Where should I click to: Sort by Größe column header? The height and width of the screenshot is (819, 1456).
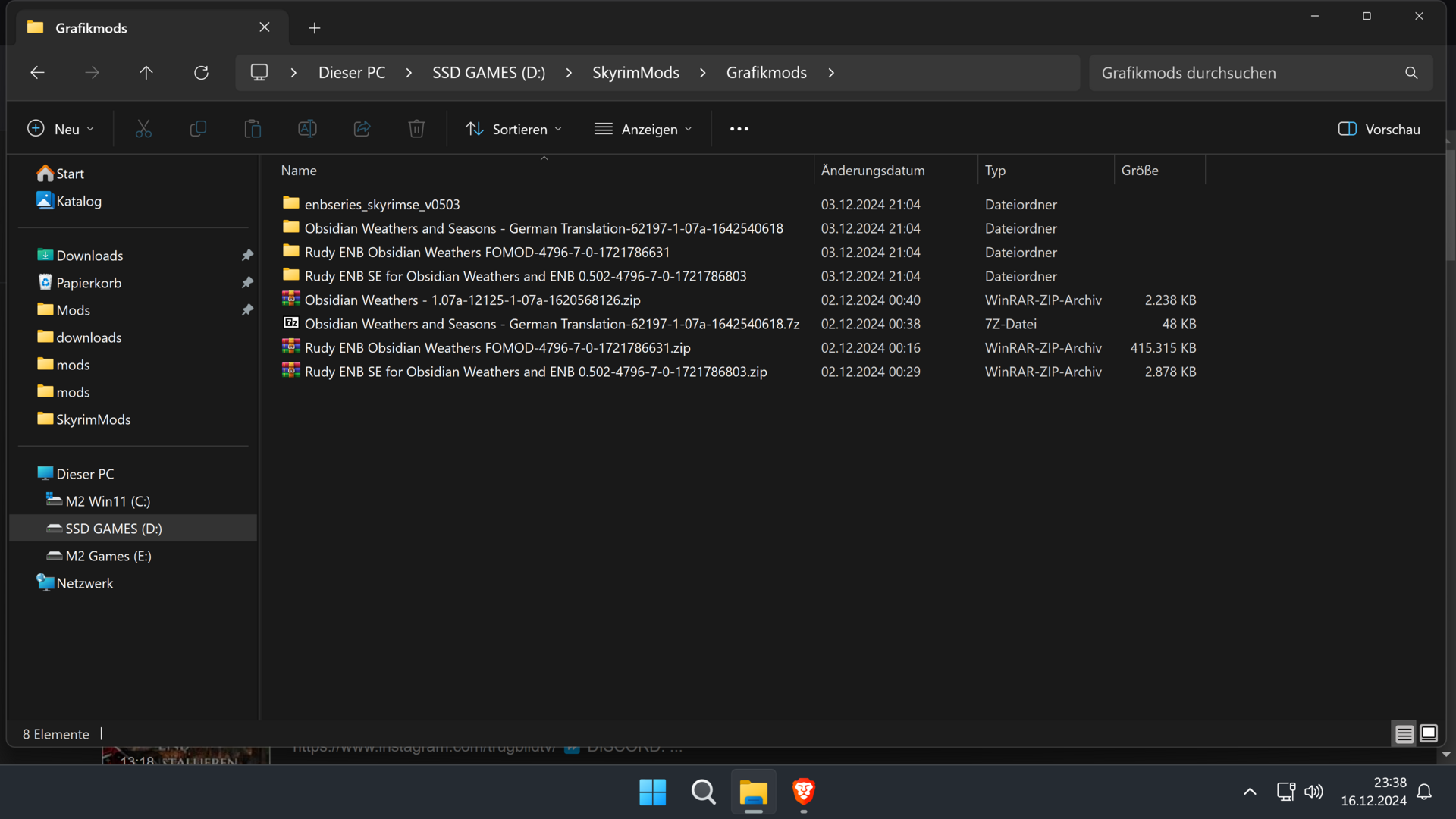pyautogui.click(x=1159, y=171)
